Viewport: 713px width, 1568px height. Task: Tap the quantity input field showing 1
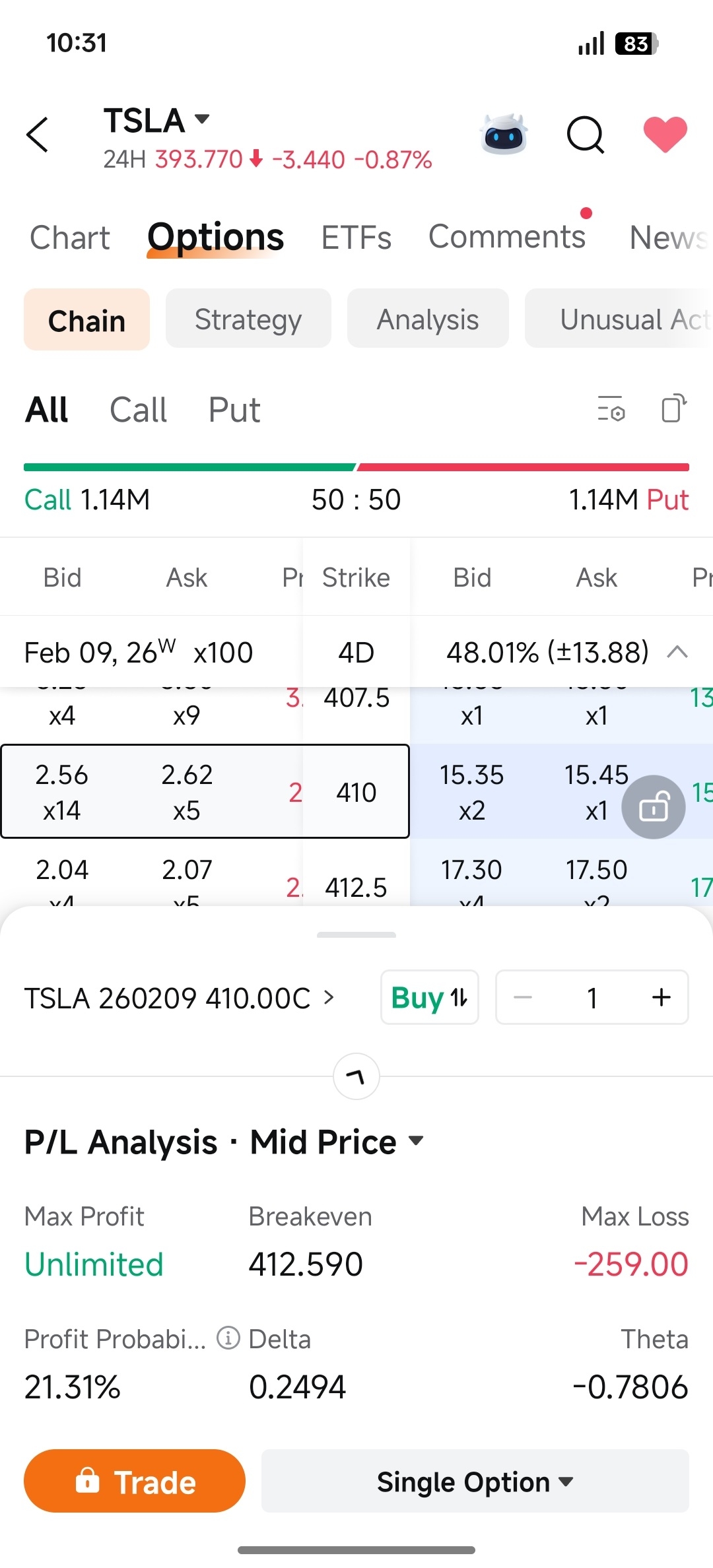point(592,997)
